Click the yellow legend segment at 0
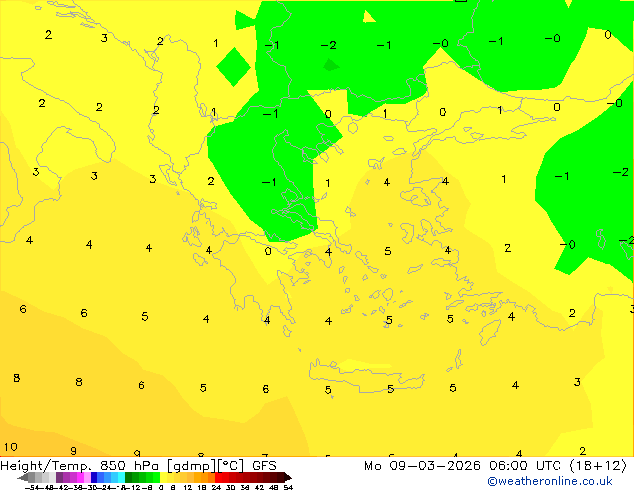The height and width of the screenshot is (490, 634). click(163, 477)
